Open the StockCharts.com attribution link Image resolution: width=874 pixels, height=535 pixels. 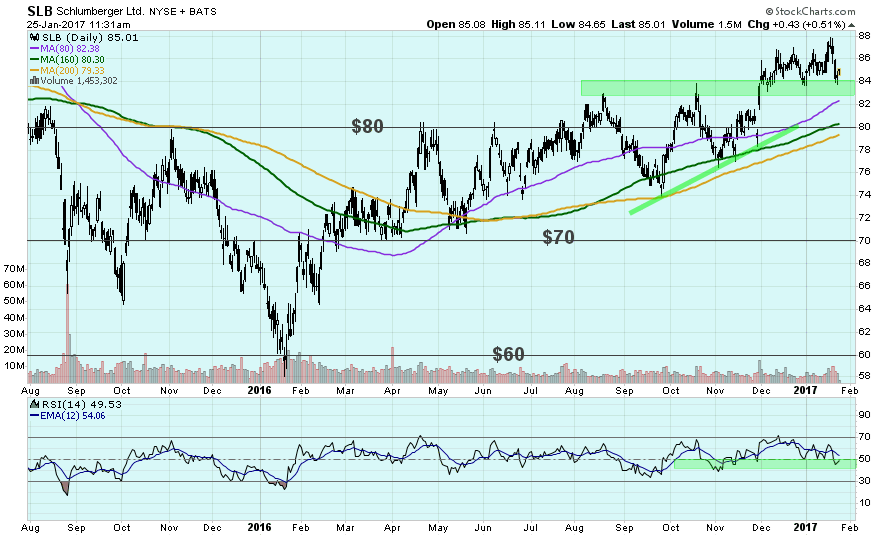(x=810, y=11)
